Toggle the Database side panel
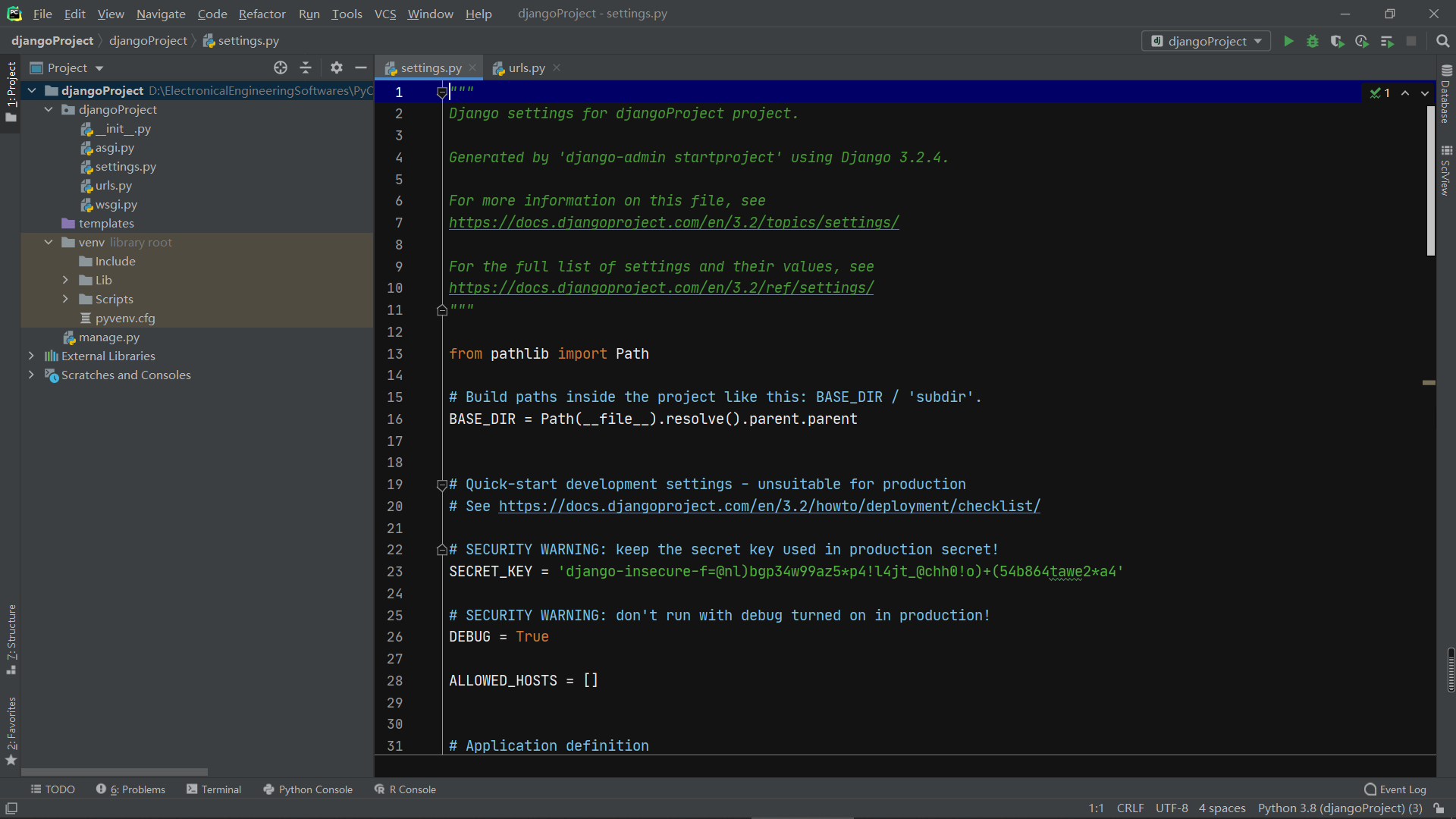The image size is (1456, 819). tap(1445, 95)
